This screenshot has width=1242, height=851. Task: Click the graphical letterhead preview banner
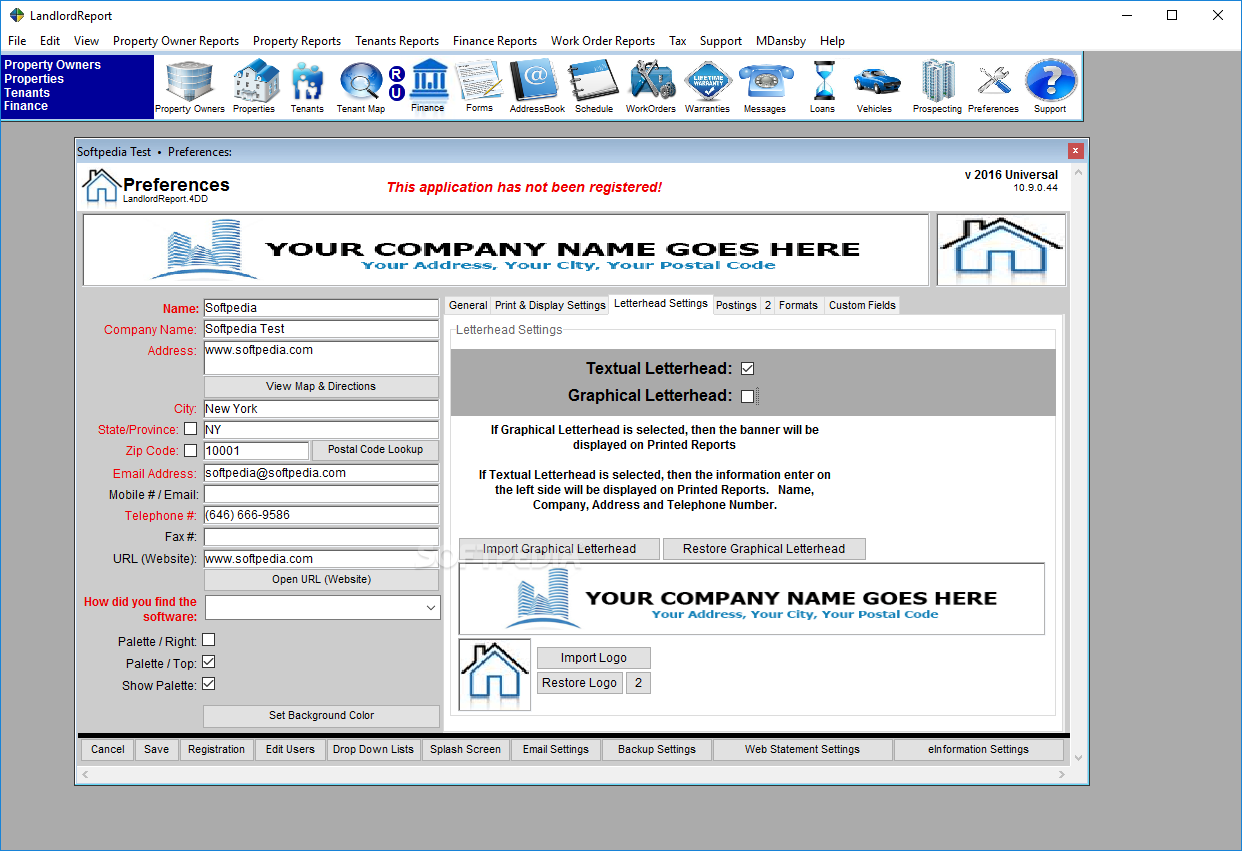752,599
